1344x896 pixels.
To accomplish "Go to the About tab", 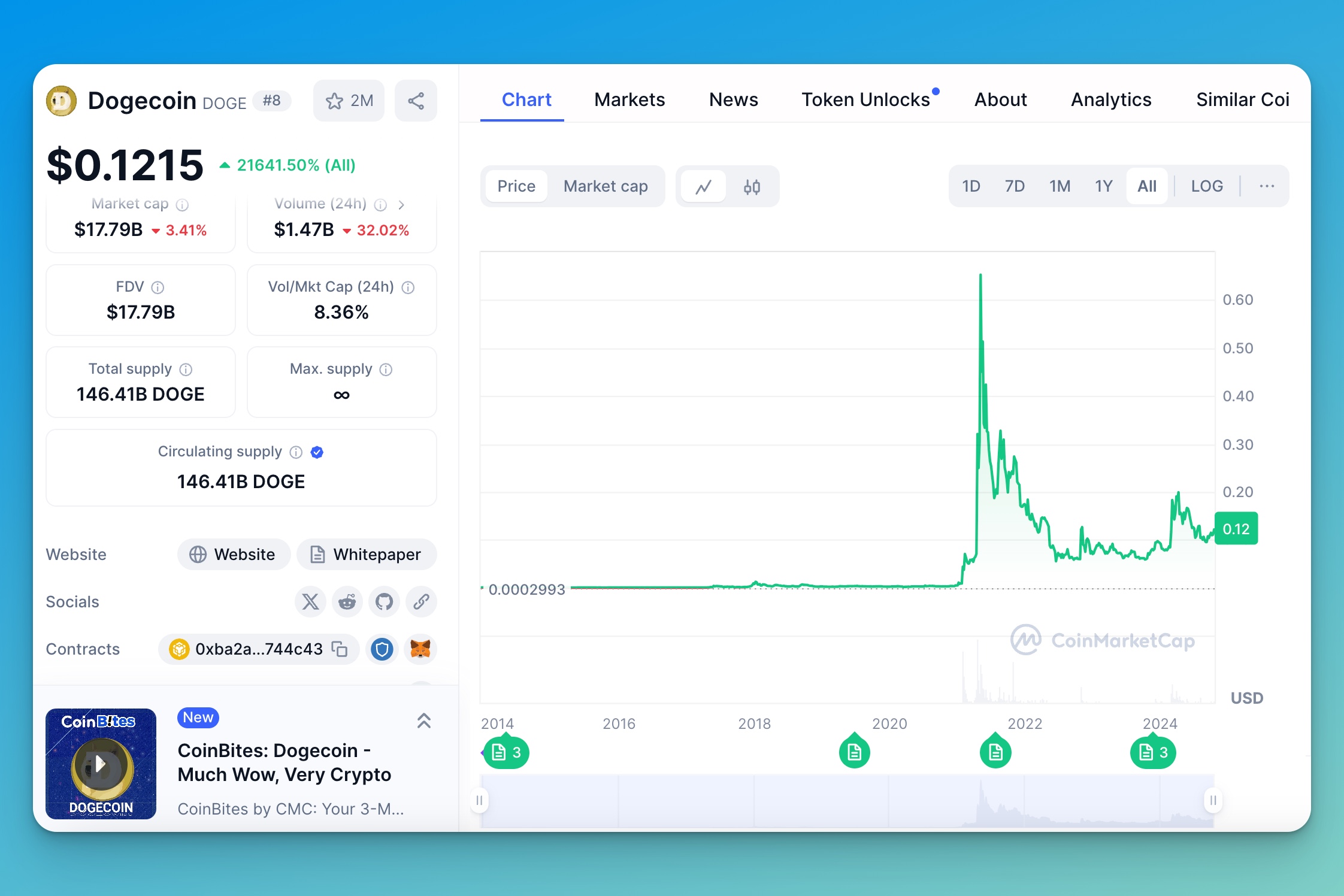I will click(x=1001, y=99).
